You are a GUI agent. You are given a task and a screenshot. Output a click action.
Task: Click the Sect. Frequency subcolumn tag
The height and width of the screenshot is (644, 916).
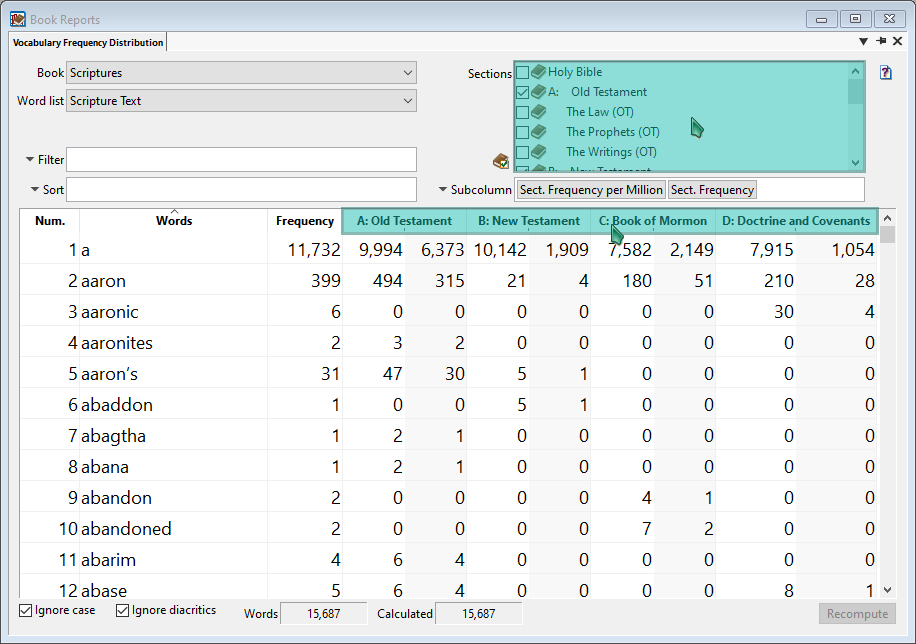pyautogui.click(x=712, y=190)
